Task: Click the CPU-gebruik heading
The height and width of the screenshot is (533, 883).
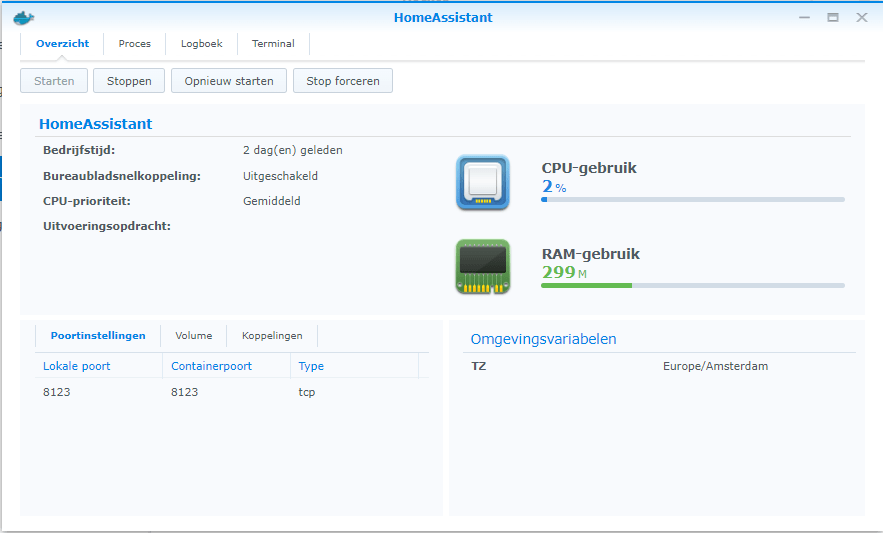Action: tap(589, 168)
